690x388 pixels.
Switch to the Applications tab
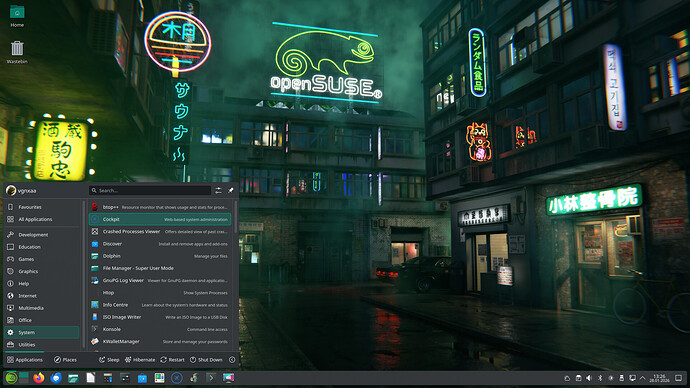(x=25, y=360)
